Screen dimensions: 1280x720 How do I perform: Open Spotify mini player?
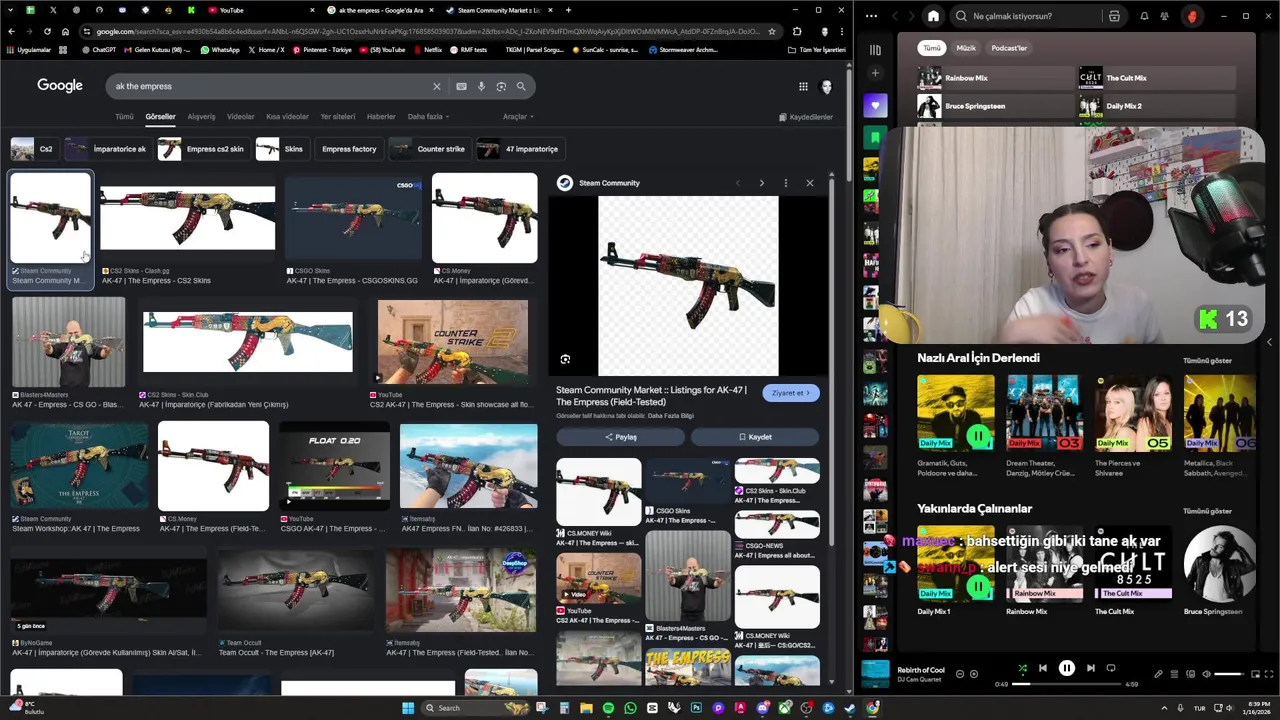[1254, 674]
